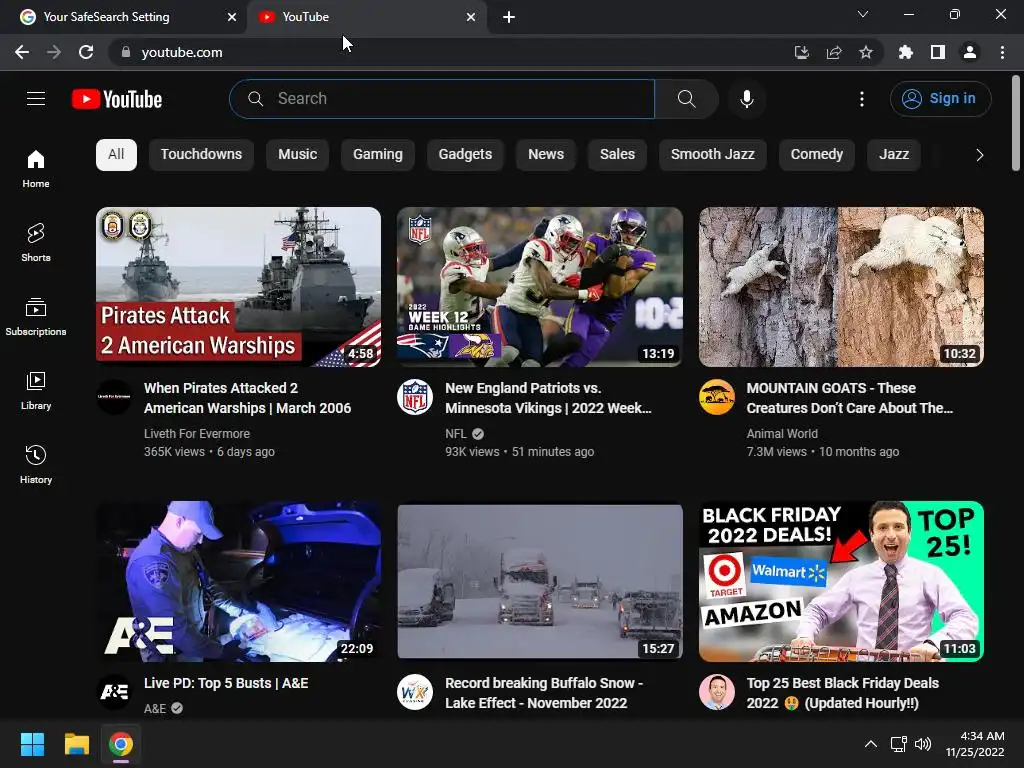Click the search magnifier button
Image resolution: width=1024 pixels, height=768 pixels.
[686, 99]
